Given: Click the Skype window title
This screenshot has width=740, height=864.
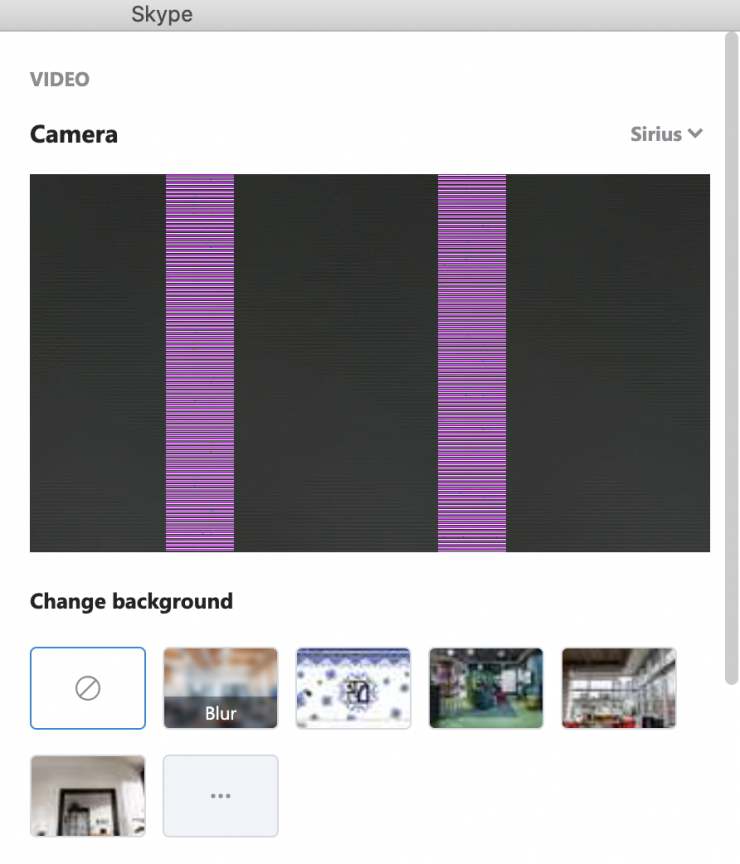Looking at the screenshot, I should [x=162, y=14].
